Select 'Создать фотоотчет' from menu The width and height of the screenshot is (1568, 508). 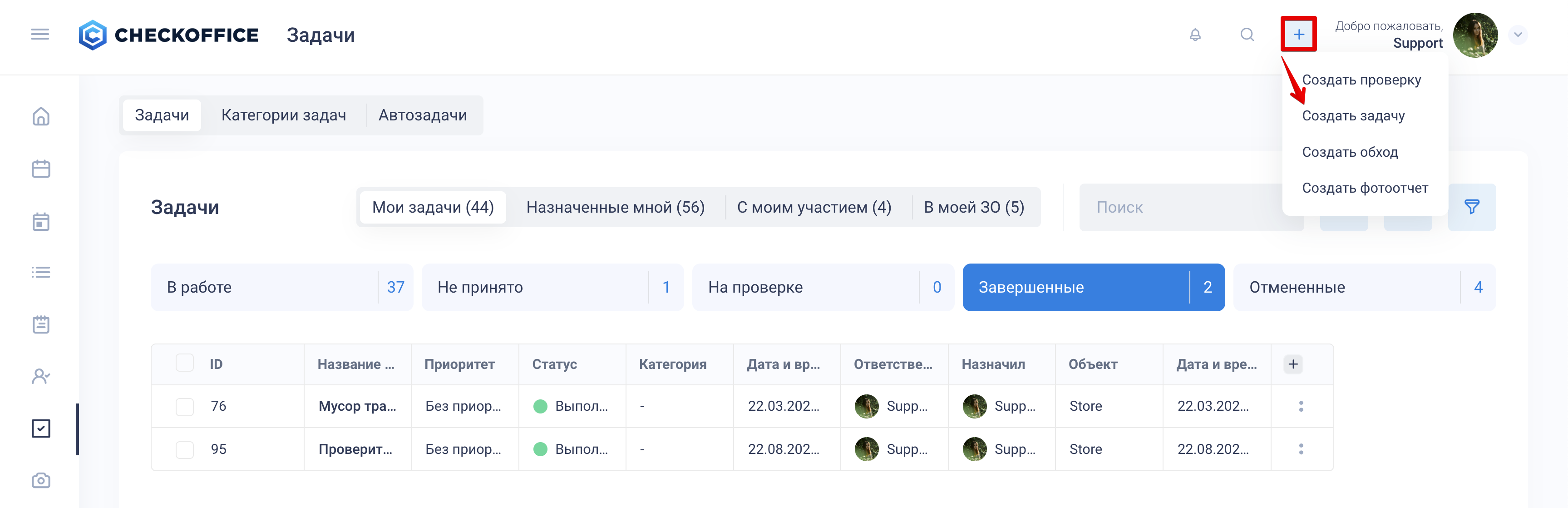(1365, 188)
